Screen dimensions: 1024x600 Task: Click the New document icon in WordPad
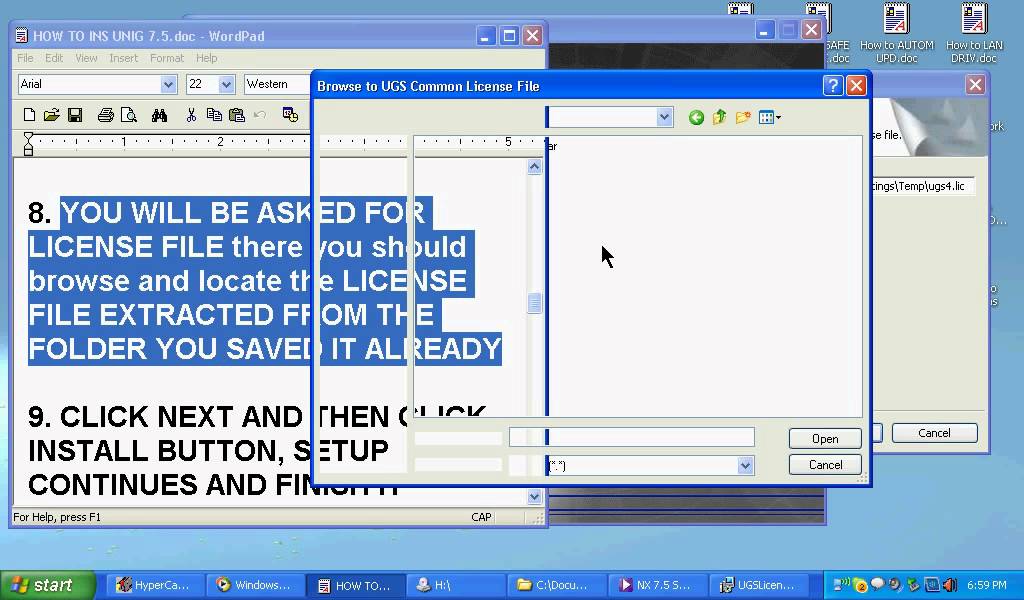(29, 116)
